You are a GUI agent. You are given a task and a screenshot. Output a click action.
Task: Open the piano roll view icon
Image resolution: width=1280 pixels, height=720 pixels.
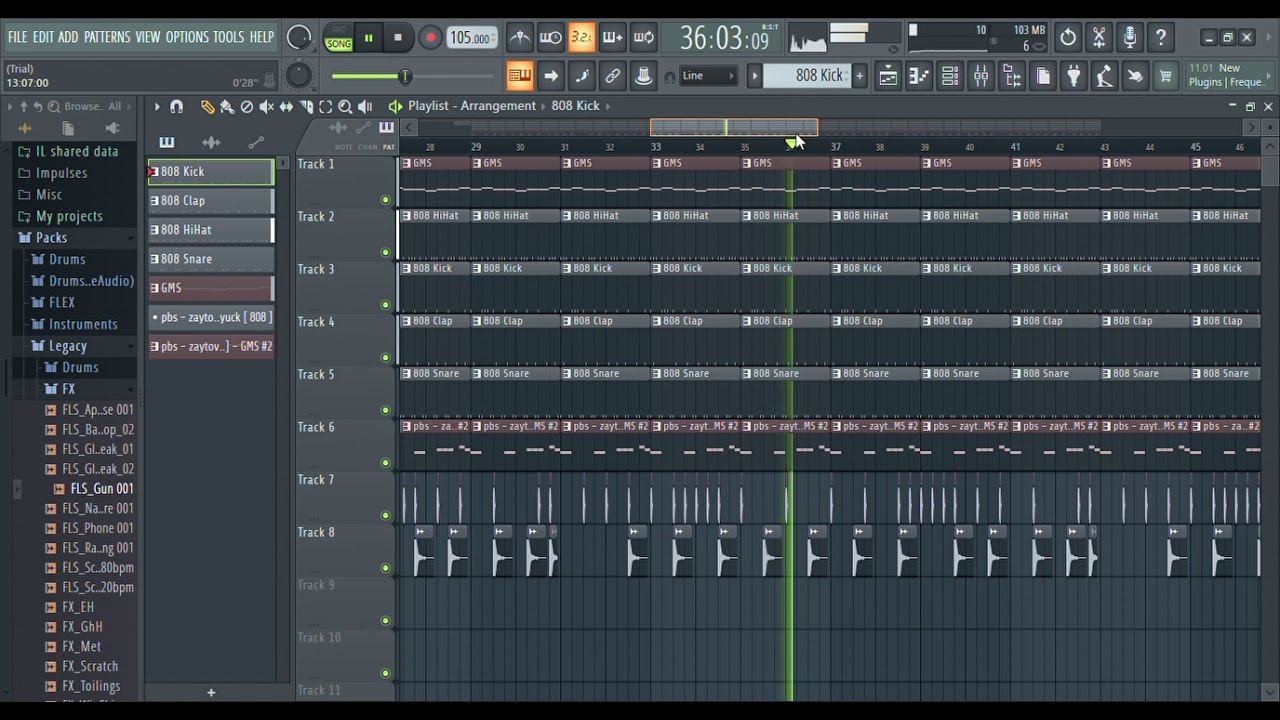[x=919, y=76]
